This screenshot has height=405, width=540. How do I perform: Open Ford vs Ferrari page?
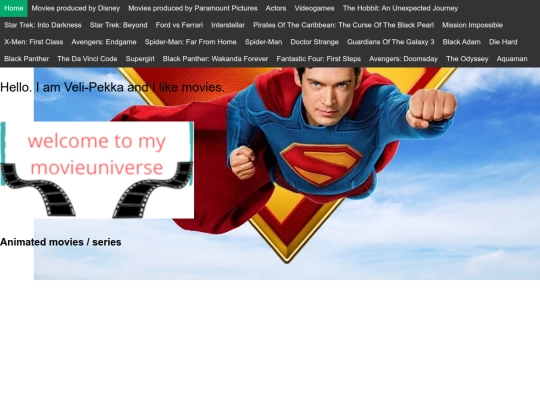[x=179, y=25]
